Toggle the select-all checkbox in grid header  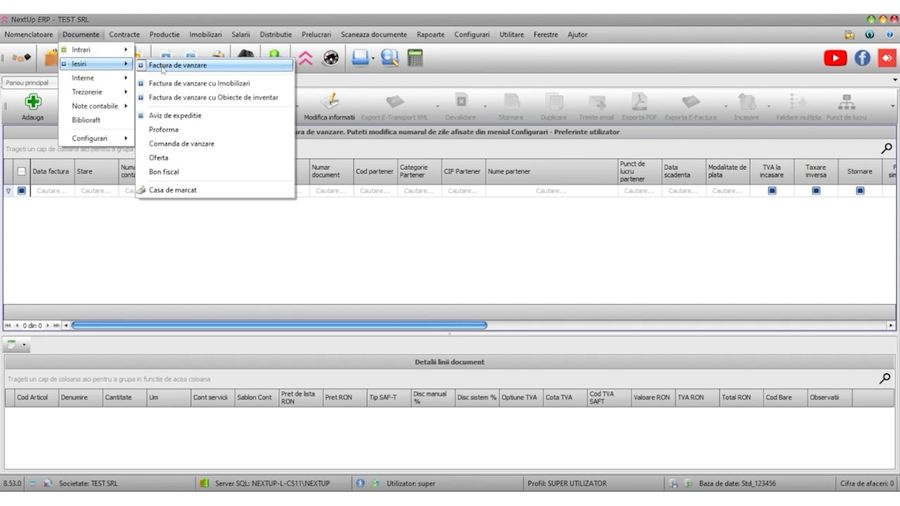(21, 171)
